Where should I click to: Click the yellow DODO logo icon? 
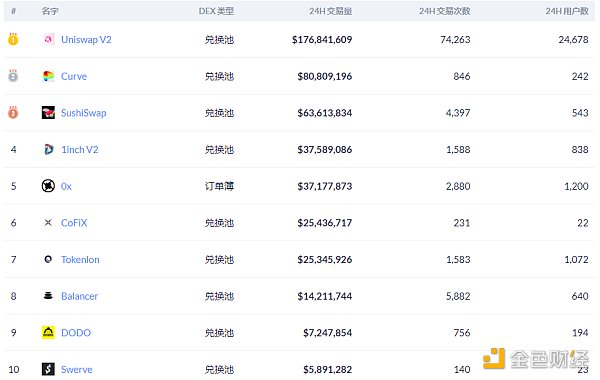(x=48, y=333)
